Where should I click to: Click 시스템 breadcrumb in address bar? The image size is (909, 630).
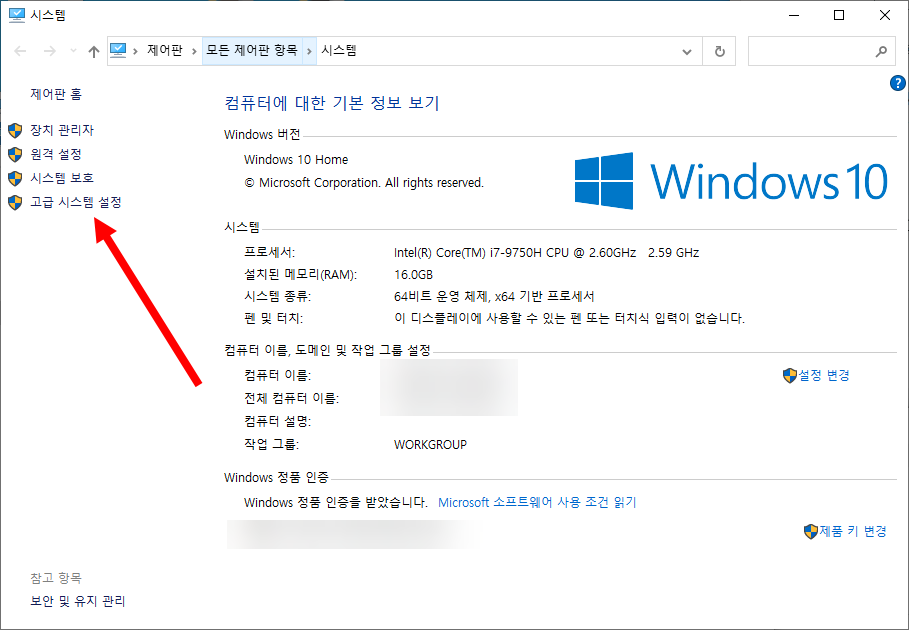click(339, 50)
